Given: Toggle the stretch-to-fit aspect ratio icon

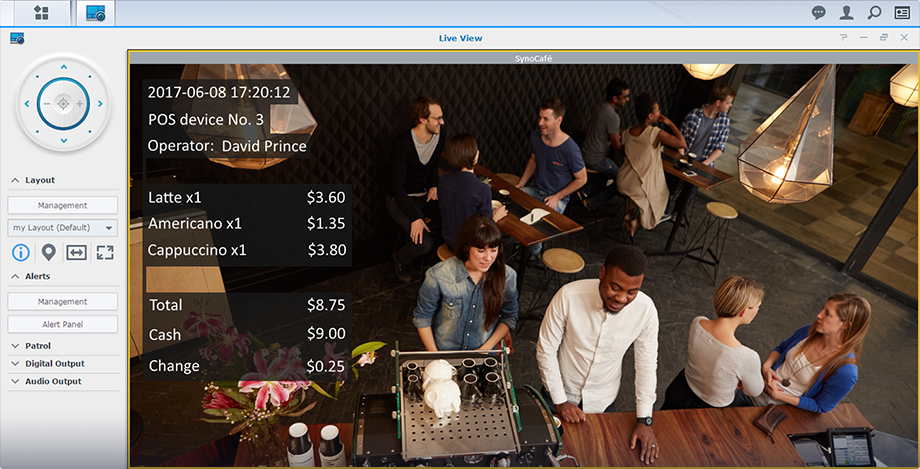Looking at the screenshot, I should pyautogui.click(x=77, y=252).
